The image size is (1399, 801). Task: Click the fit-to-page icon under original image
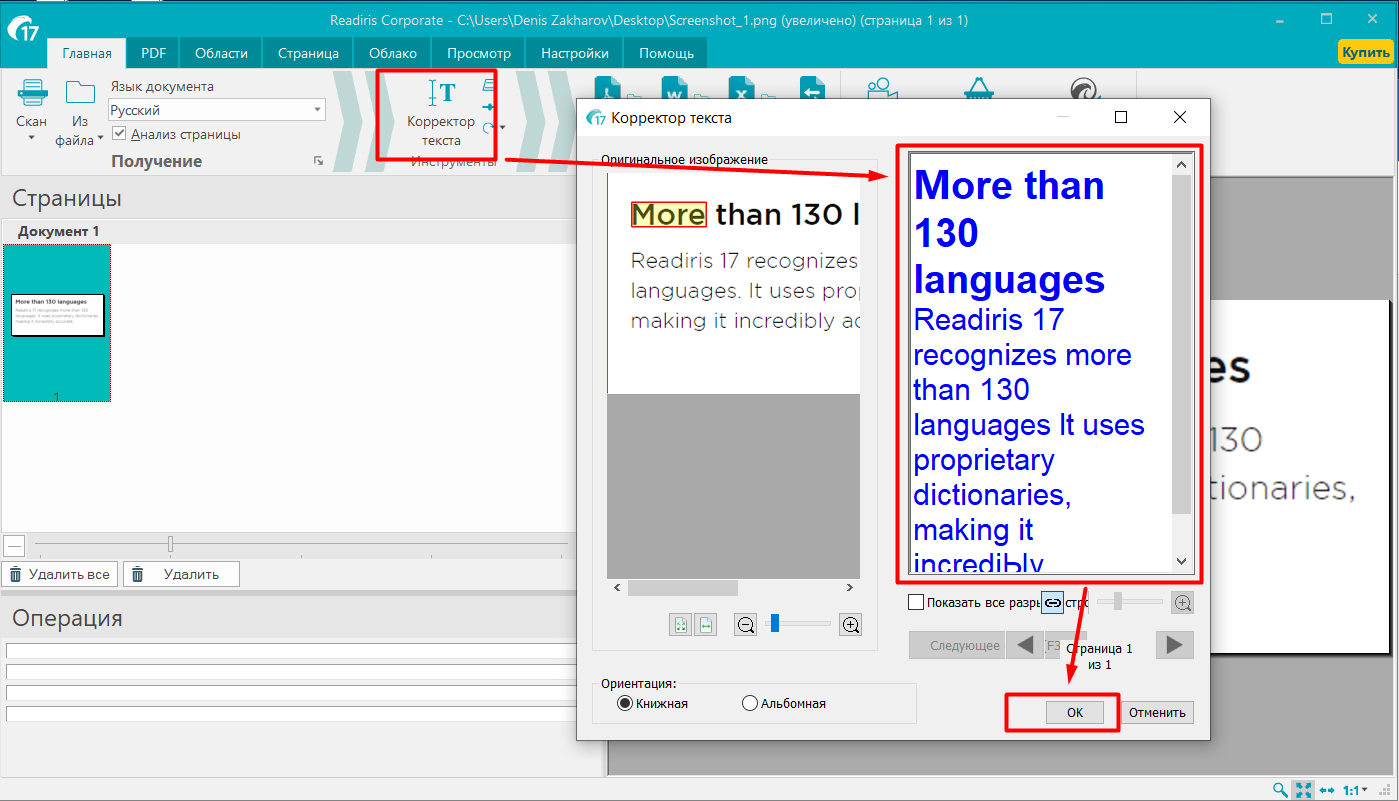click(680, 625)
